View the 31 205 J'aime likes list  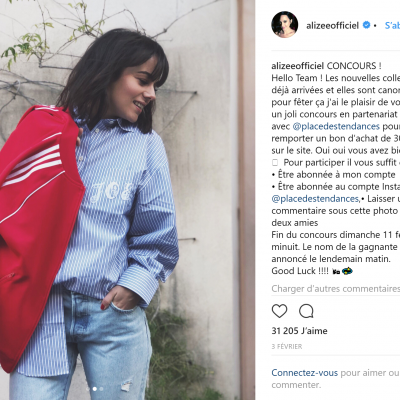tap(299, 331)
